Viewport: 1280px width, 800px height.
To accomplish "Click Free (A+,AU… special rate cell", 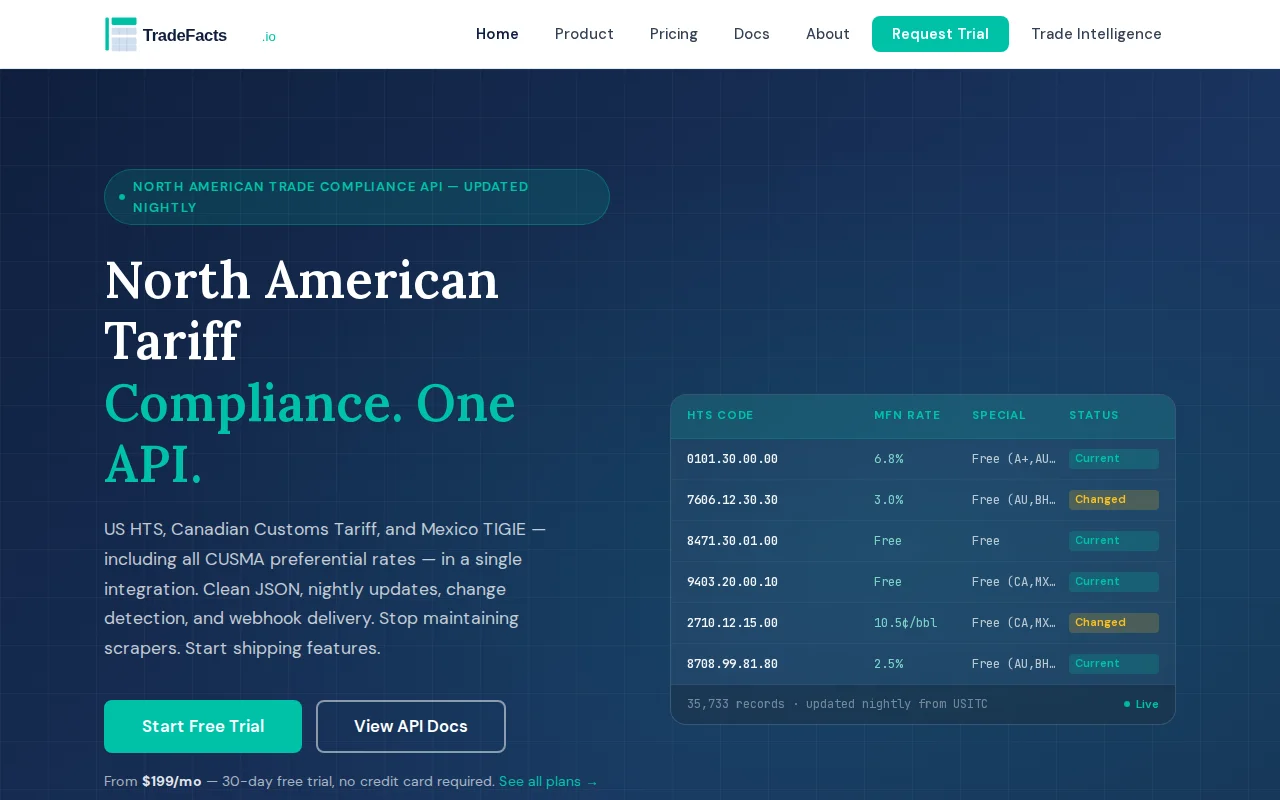I will (x=1014, y=459).
